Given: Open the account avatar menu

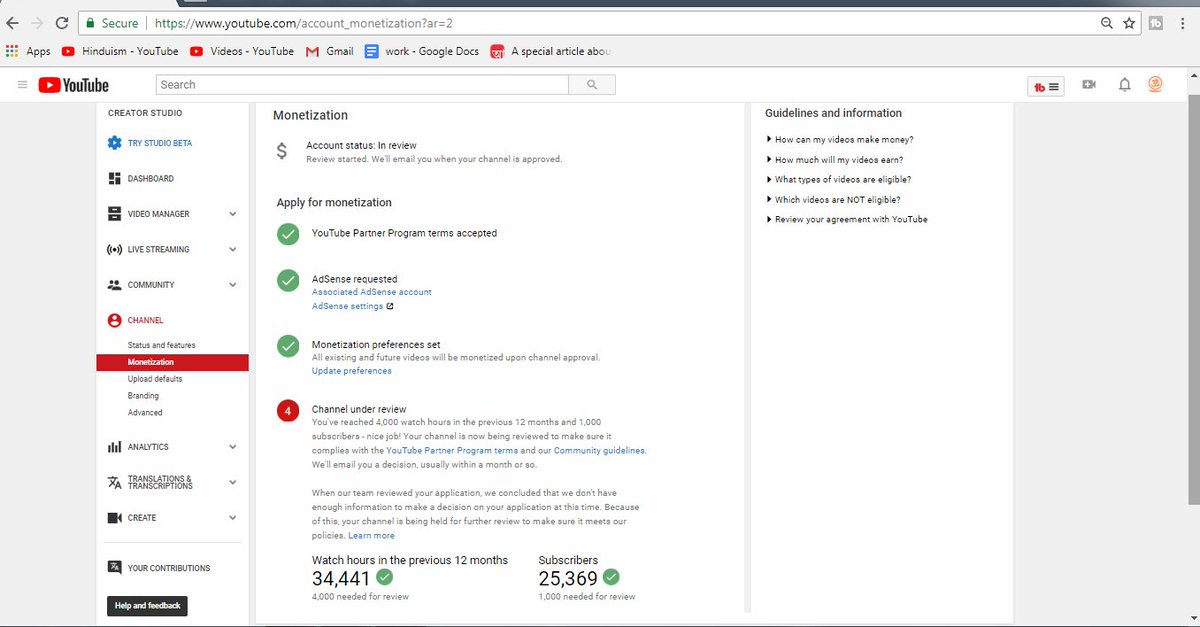Looking at the screenshot, I should pyautogui.click(x=1155, y=85).
